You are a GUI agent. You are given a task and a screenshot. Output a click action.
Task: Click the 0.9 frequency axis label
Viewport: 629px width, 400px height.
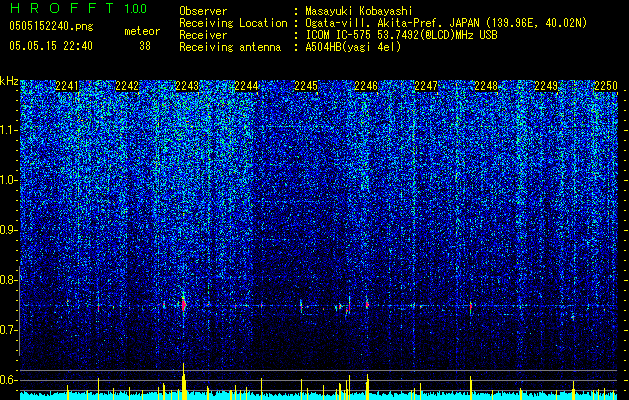(8, 230)
